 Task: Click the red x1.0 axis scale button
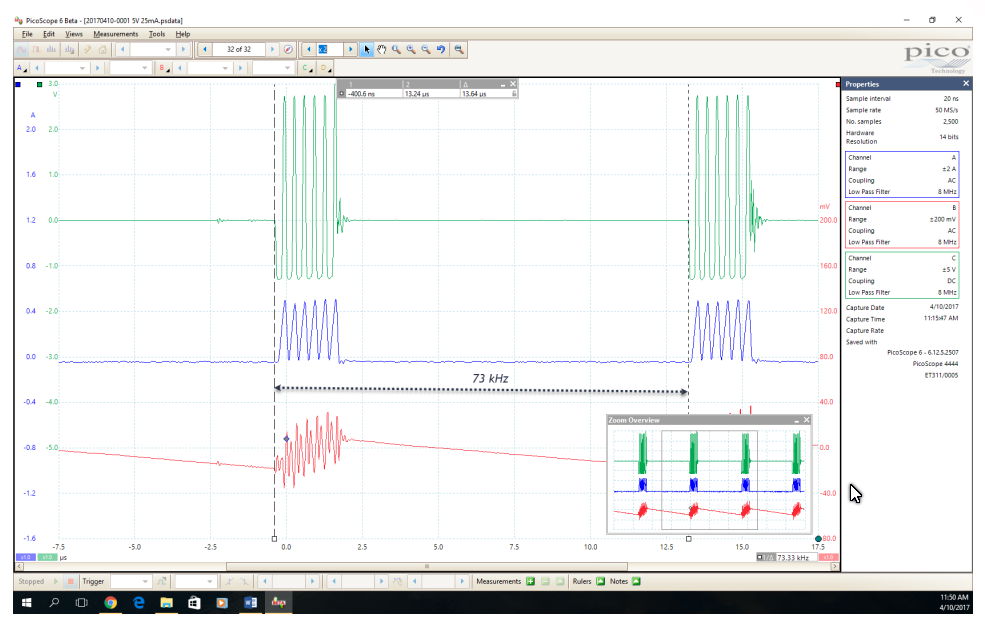[829, 558]
